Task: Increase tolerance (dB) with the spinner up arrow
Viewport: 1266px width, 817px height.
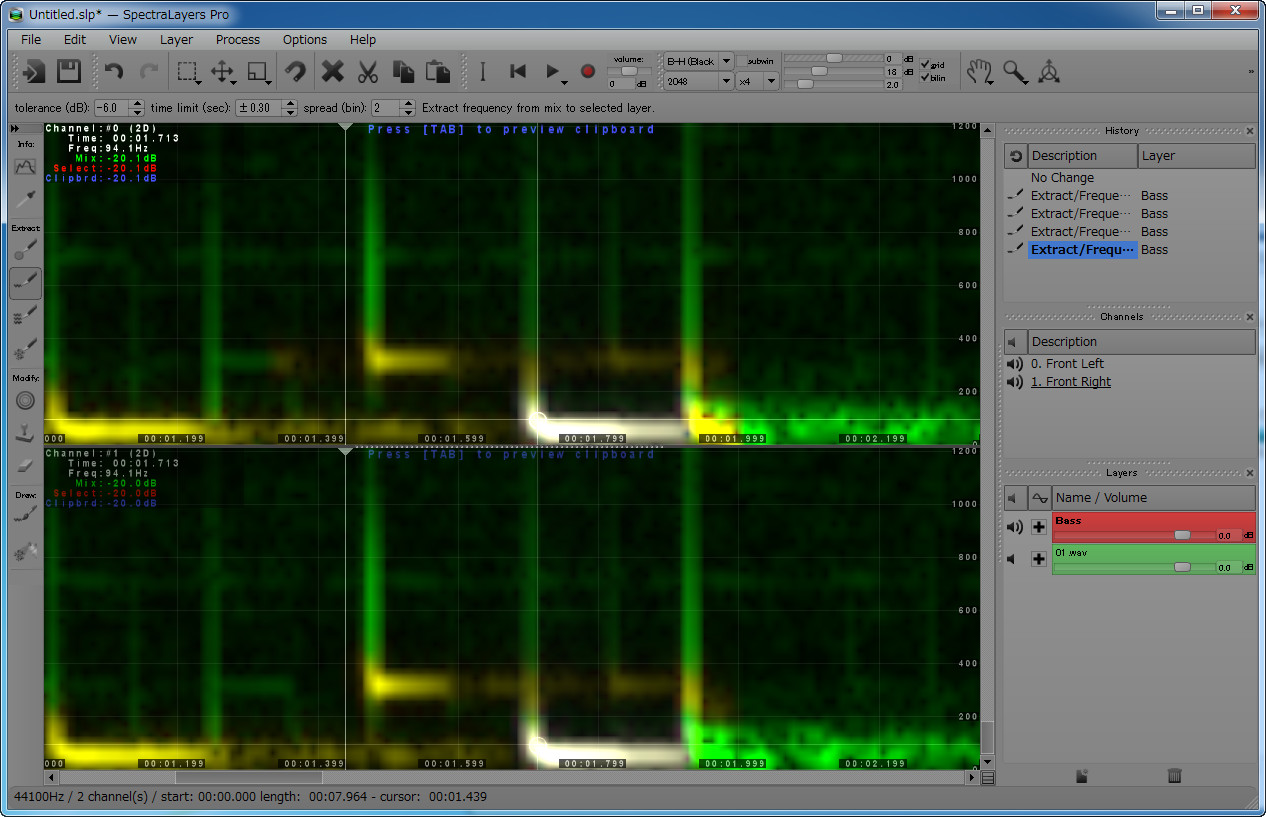Action: coord(137,103)
